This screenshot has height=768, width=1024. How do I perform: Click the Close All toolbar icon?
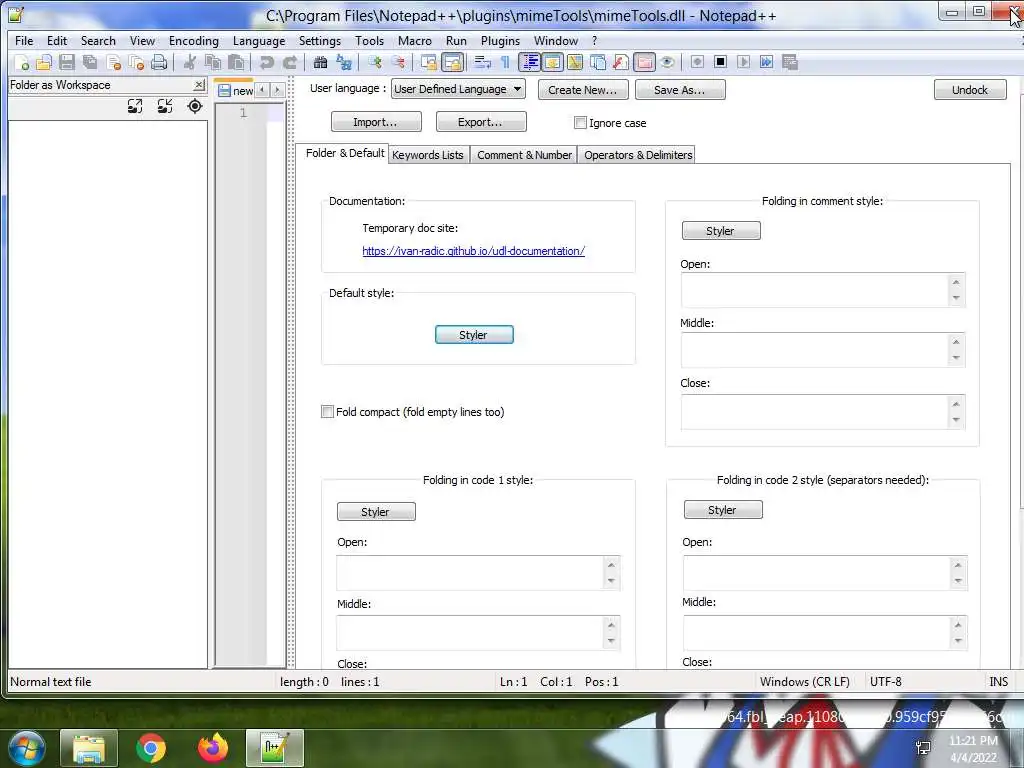pyautogui.click(x=136, y=62)
